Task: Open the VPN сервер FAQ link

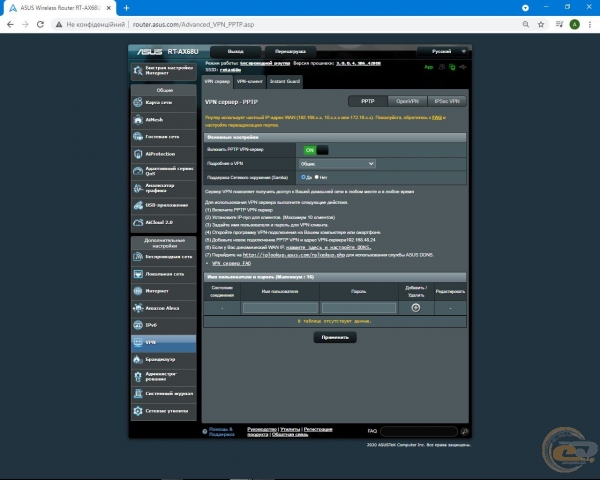Action: tap(231, 263)
